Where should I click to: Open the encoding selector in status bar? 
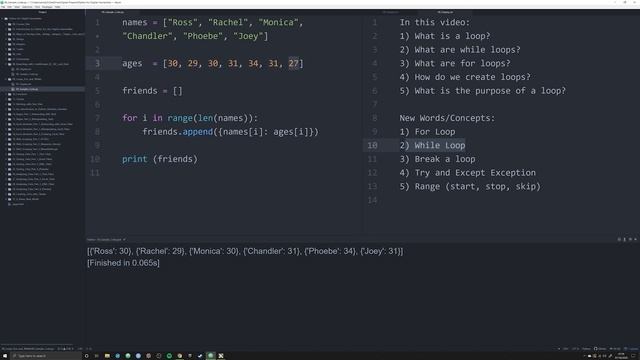click(x=575, y=349)
